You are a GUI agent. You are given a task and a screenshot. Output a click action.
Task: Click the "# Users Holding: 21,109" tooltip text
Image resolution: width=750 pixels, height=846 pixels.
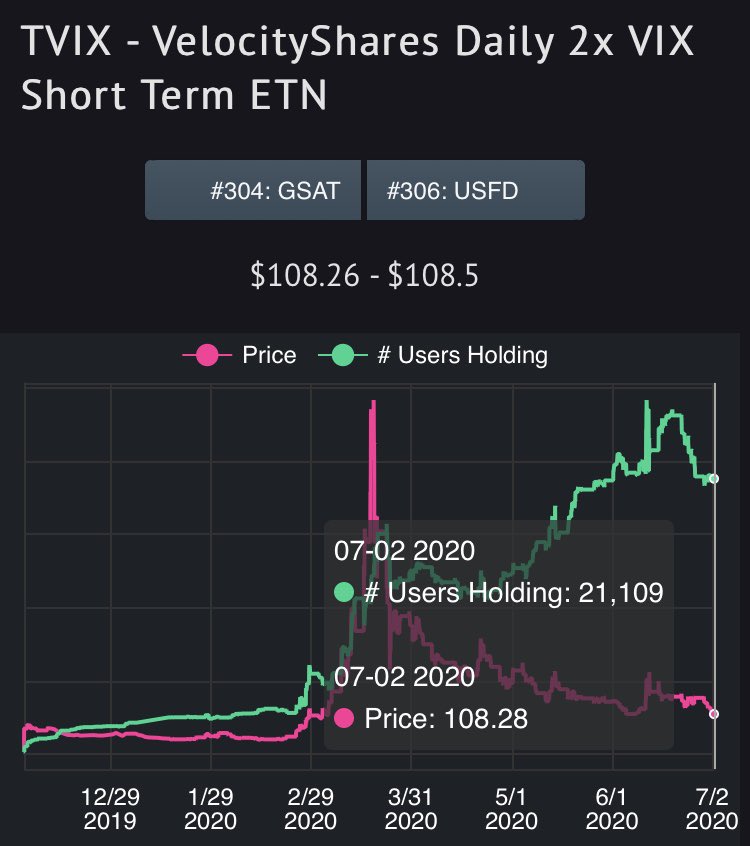(513, 593)
